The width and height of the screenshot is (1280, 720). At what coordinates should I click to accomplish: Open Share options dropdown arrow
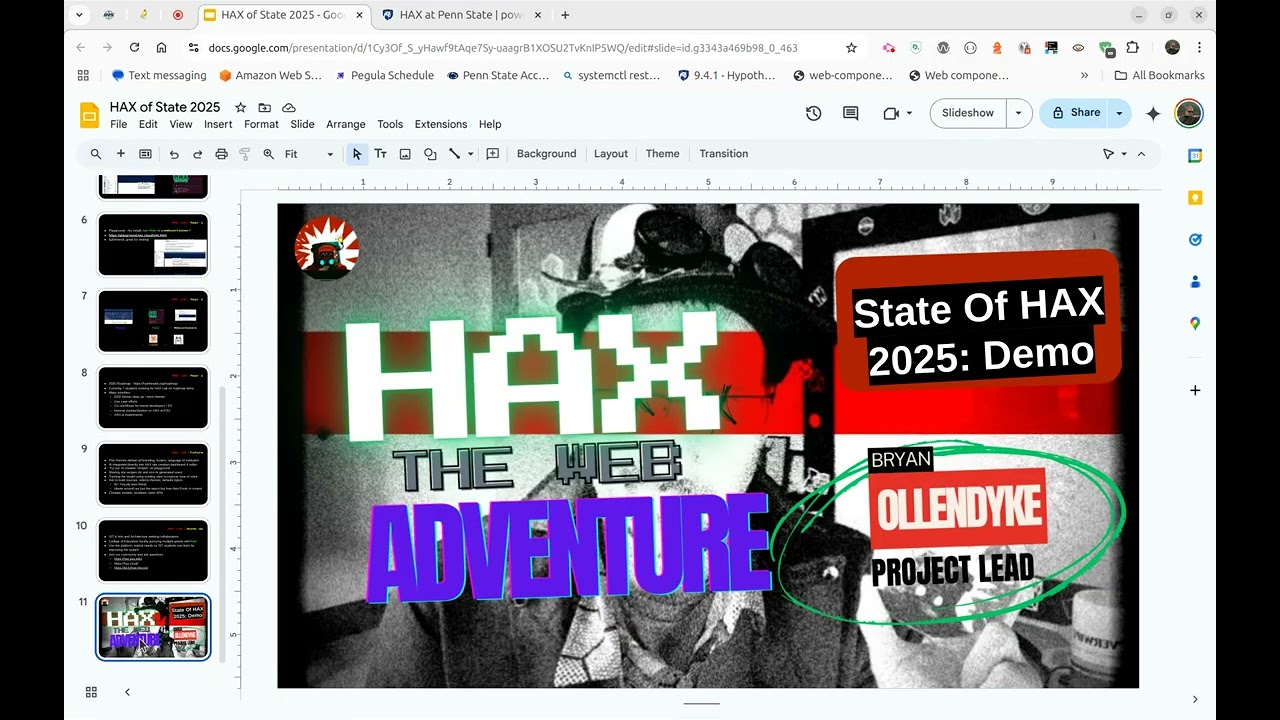coord(1119,113)
